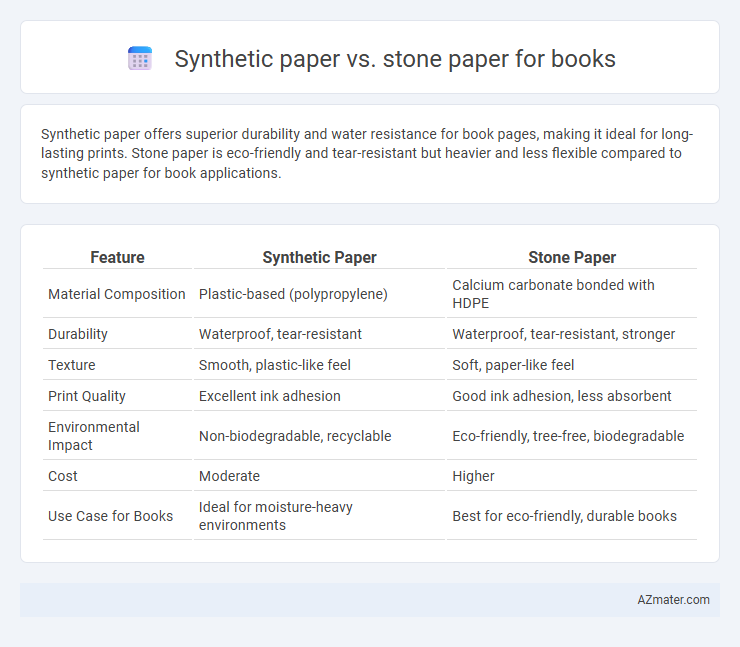Click the summary paragraph about synthetic paper durability

point(367,153)
